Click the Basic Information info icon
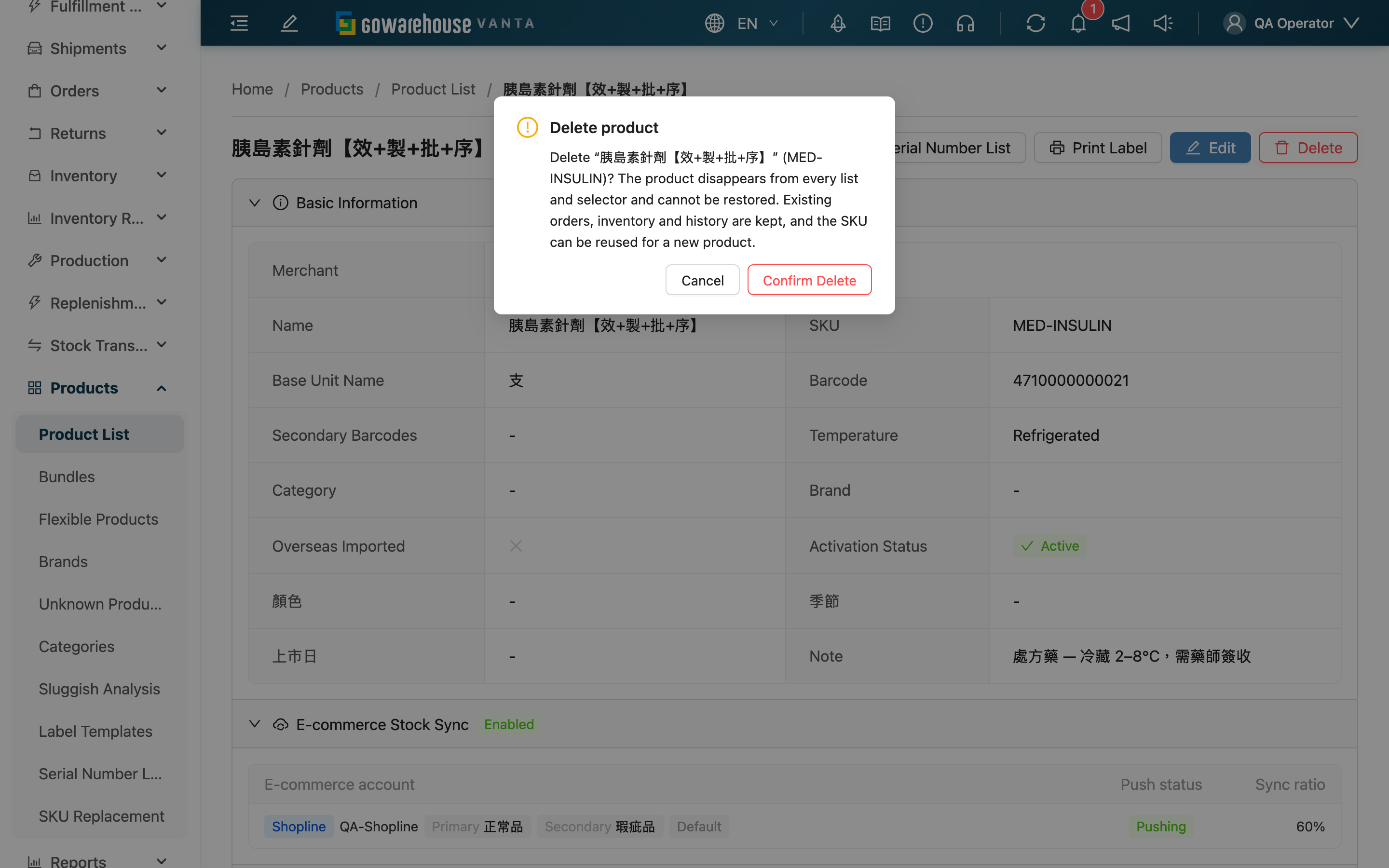The height and width of the screenshot is (868, 1389). pos(281,203)
